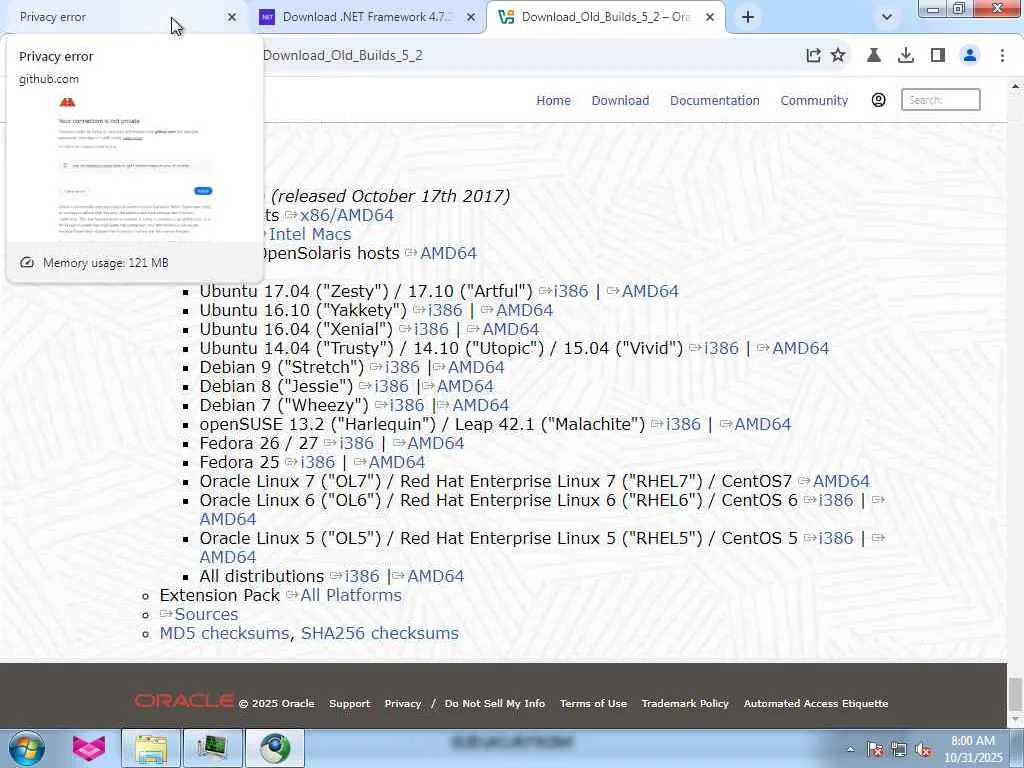
Task: Focus the site Search field
Action: [940, 100]
